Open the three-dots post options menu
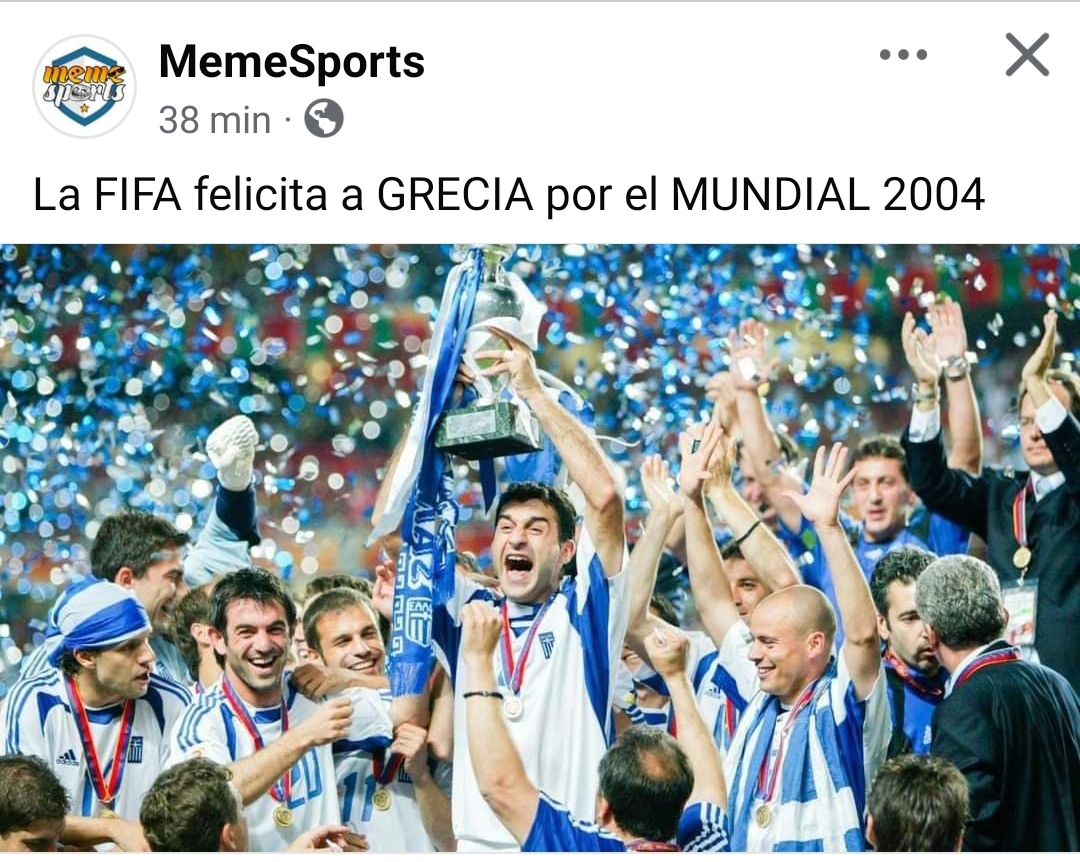This screenshot has width=1080, height=862. (x=903, y=54)
